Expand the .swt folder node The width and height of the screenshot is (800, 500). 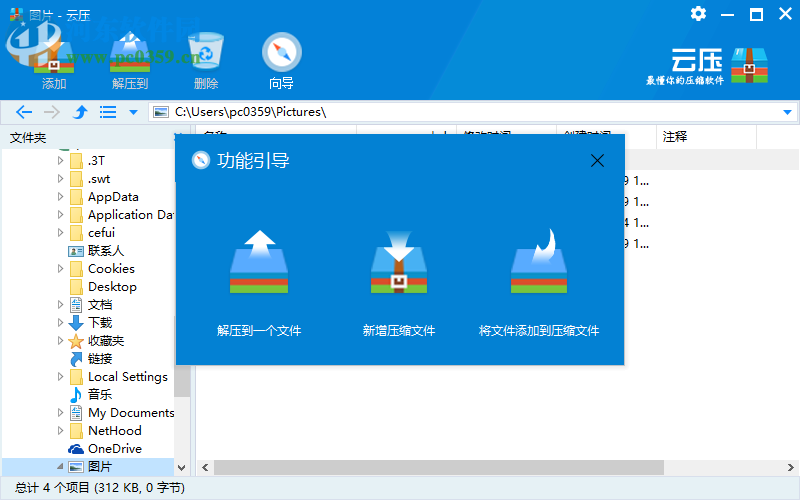point(60,179)
